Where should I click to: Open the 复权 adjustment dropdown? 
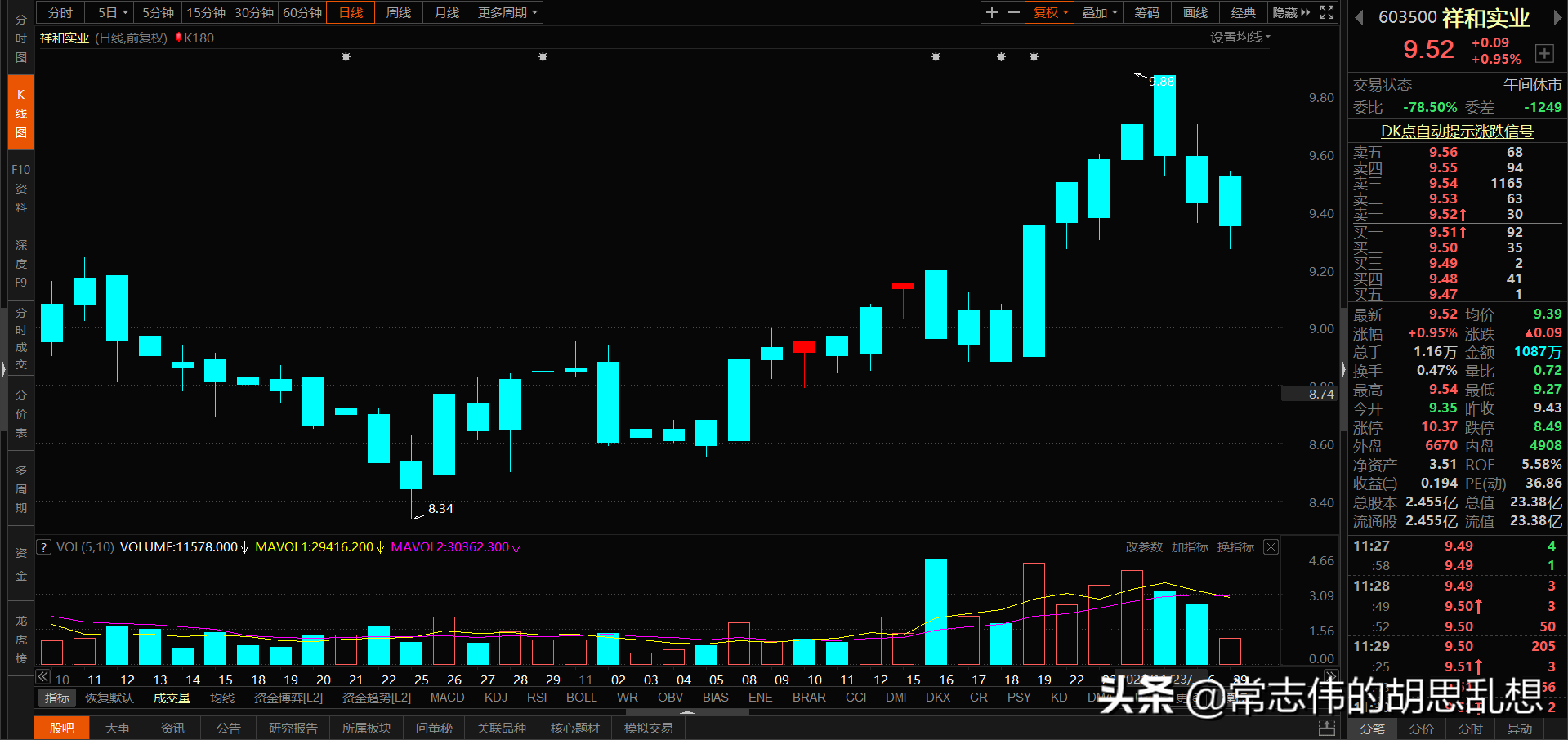tap(1049, 12)
